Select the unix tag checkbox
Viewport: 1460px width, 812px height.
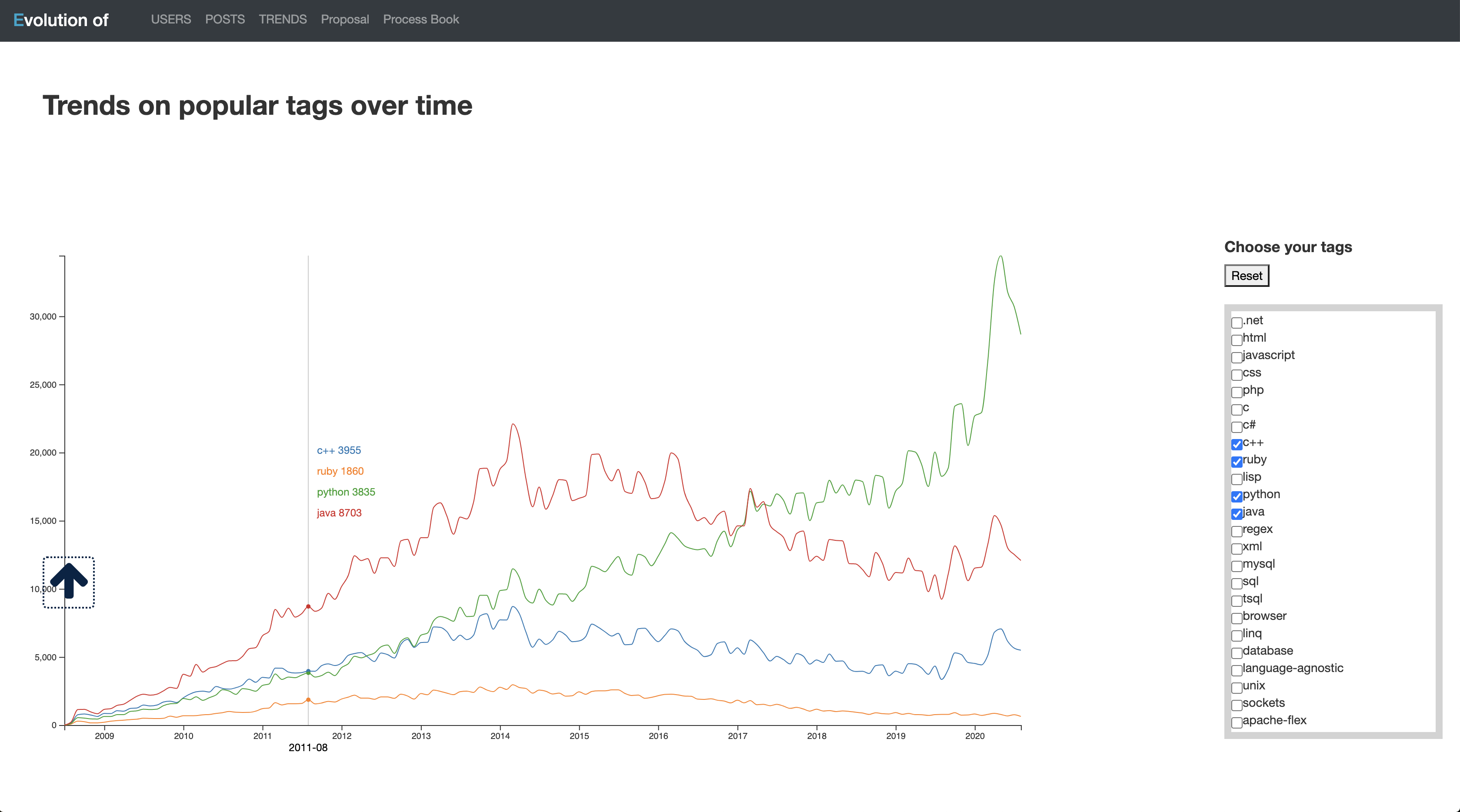coord(1237,688)
